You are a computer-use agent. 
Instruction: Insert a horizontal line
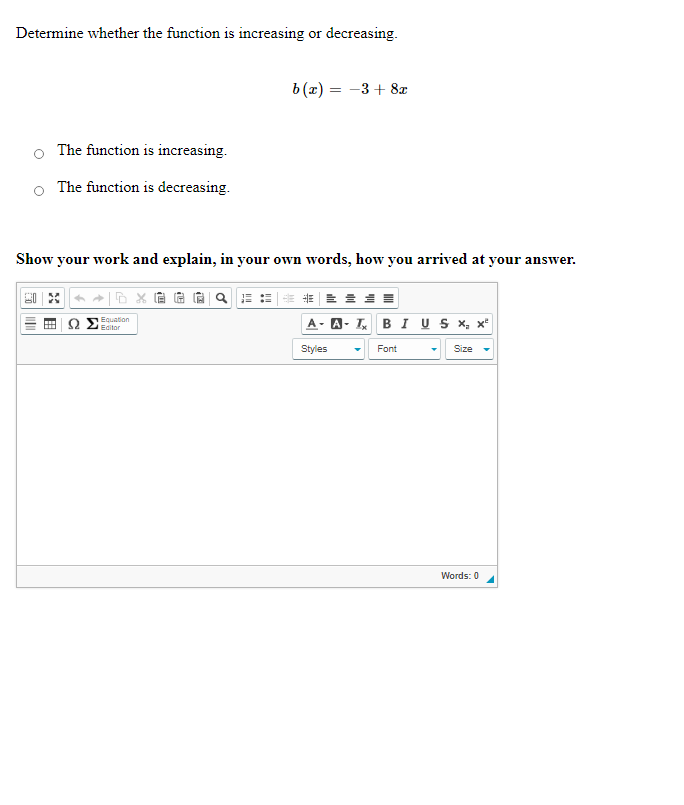point(31,323)
